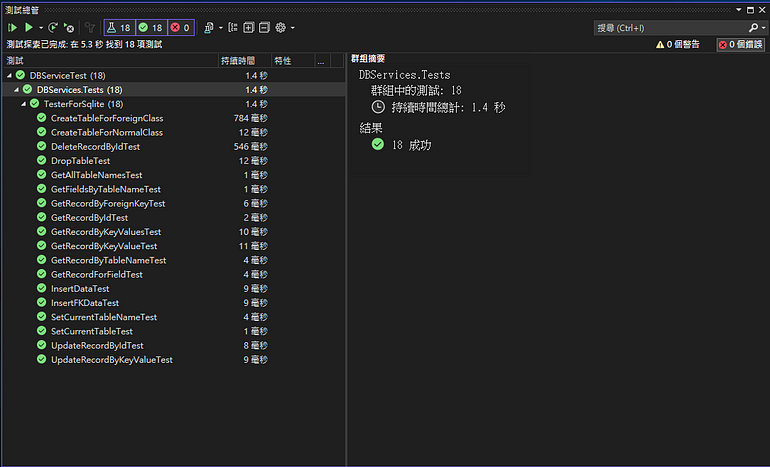Open settings gear dropdown arrow

coord(293,28)
